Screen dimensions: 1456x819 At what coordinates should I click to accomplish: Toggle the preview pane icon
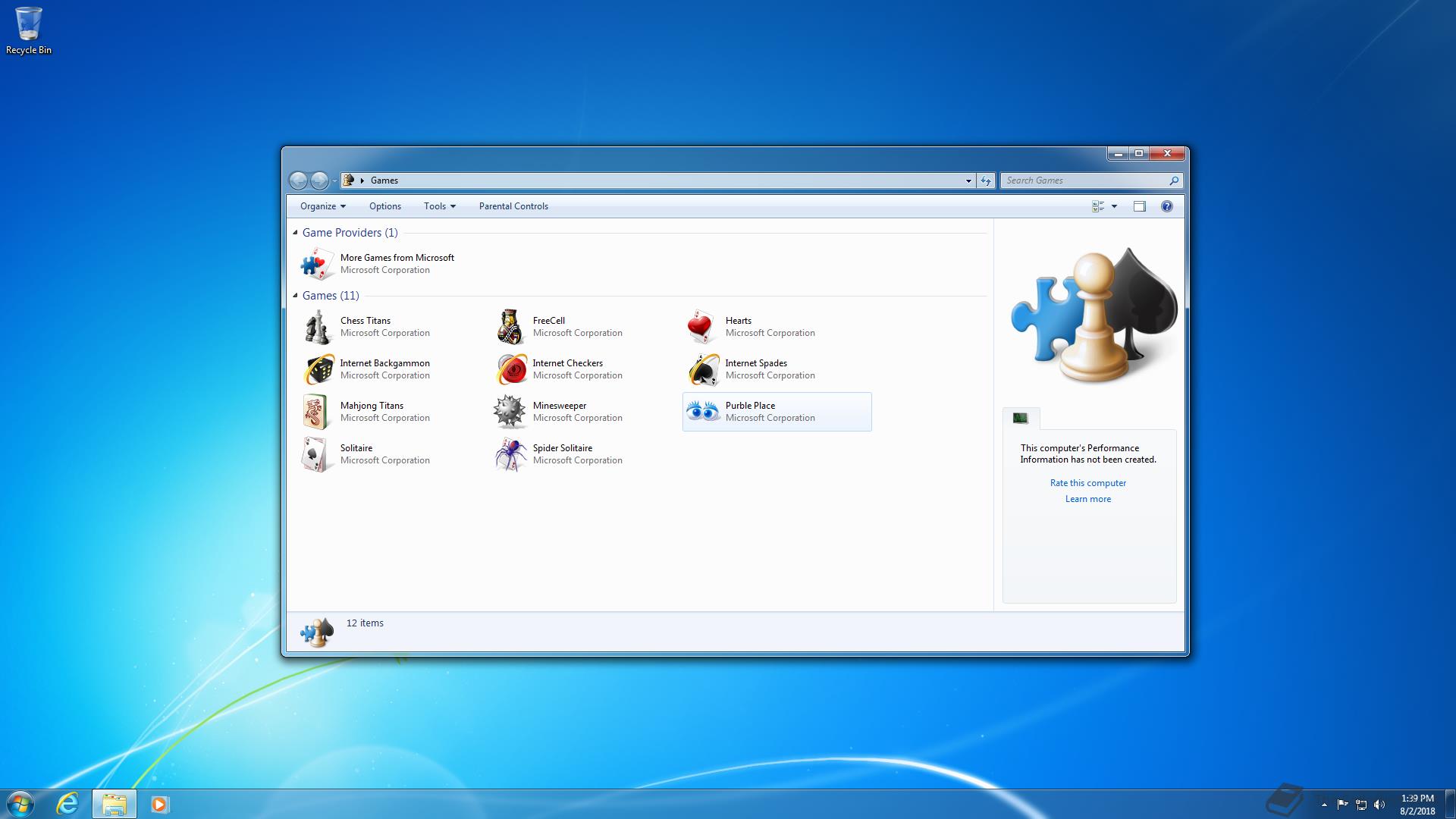(1140, 206)
